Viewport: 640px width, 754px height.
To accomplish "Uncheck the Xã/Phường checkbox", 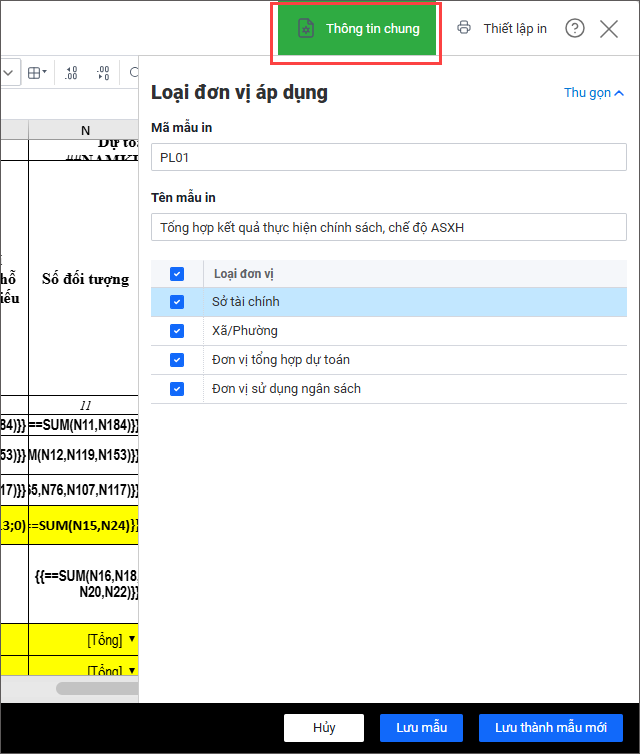I will tap(177, 331).
